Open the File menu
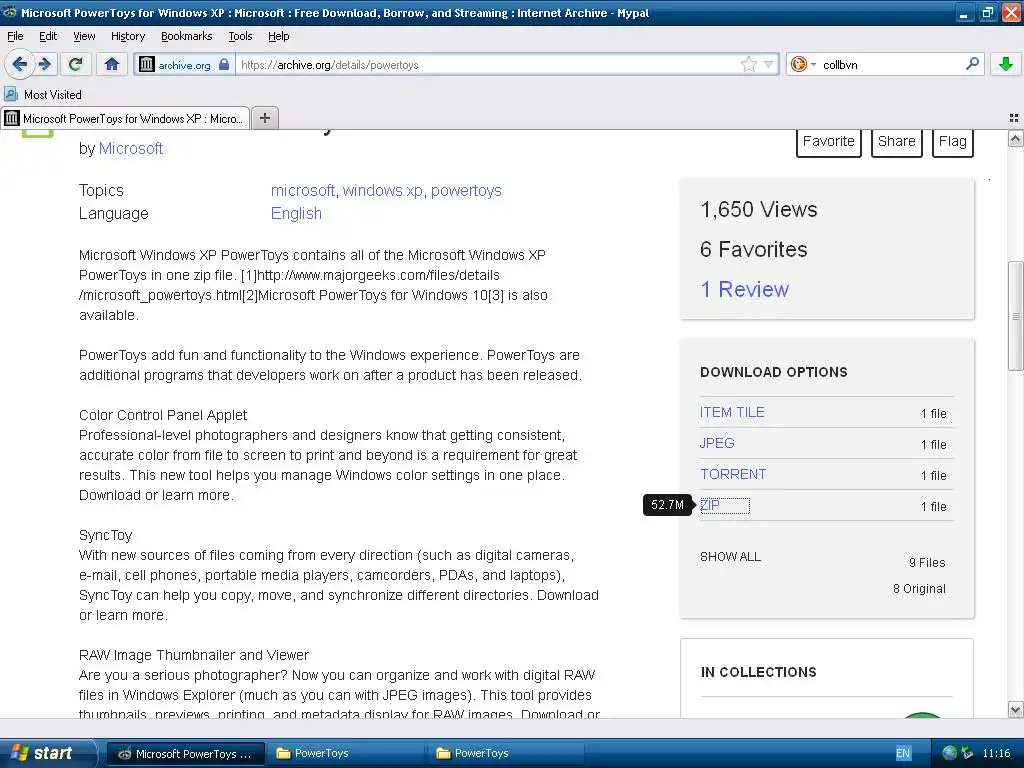The image size is (1024, 768). pos(15,36)
